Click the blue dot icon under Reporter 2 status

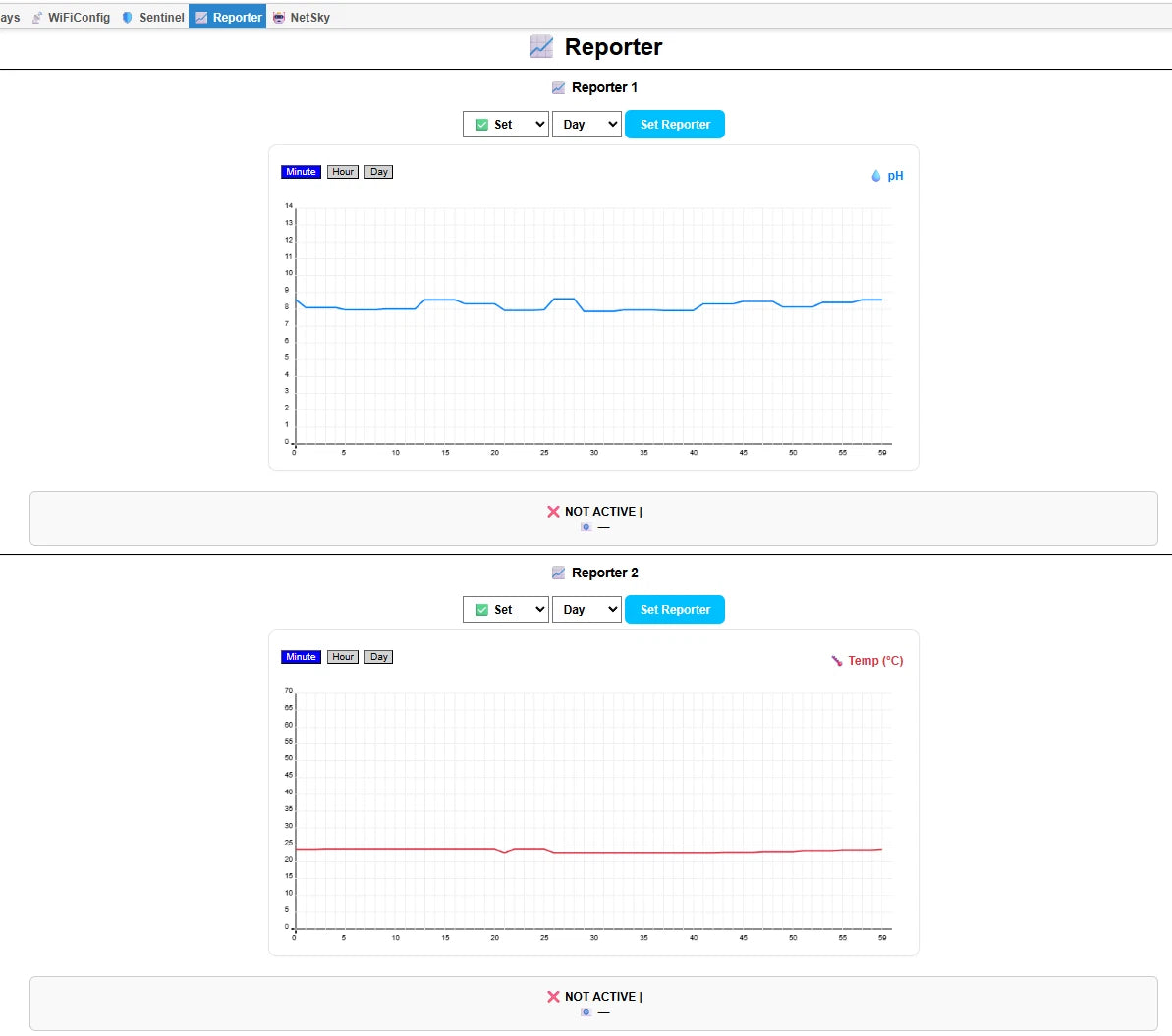(586, 1012)
